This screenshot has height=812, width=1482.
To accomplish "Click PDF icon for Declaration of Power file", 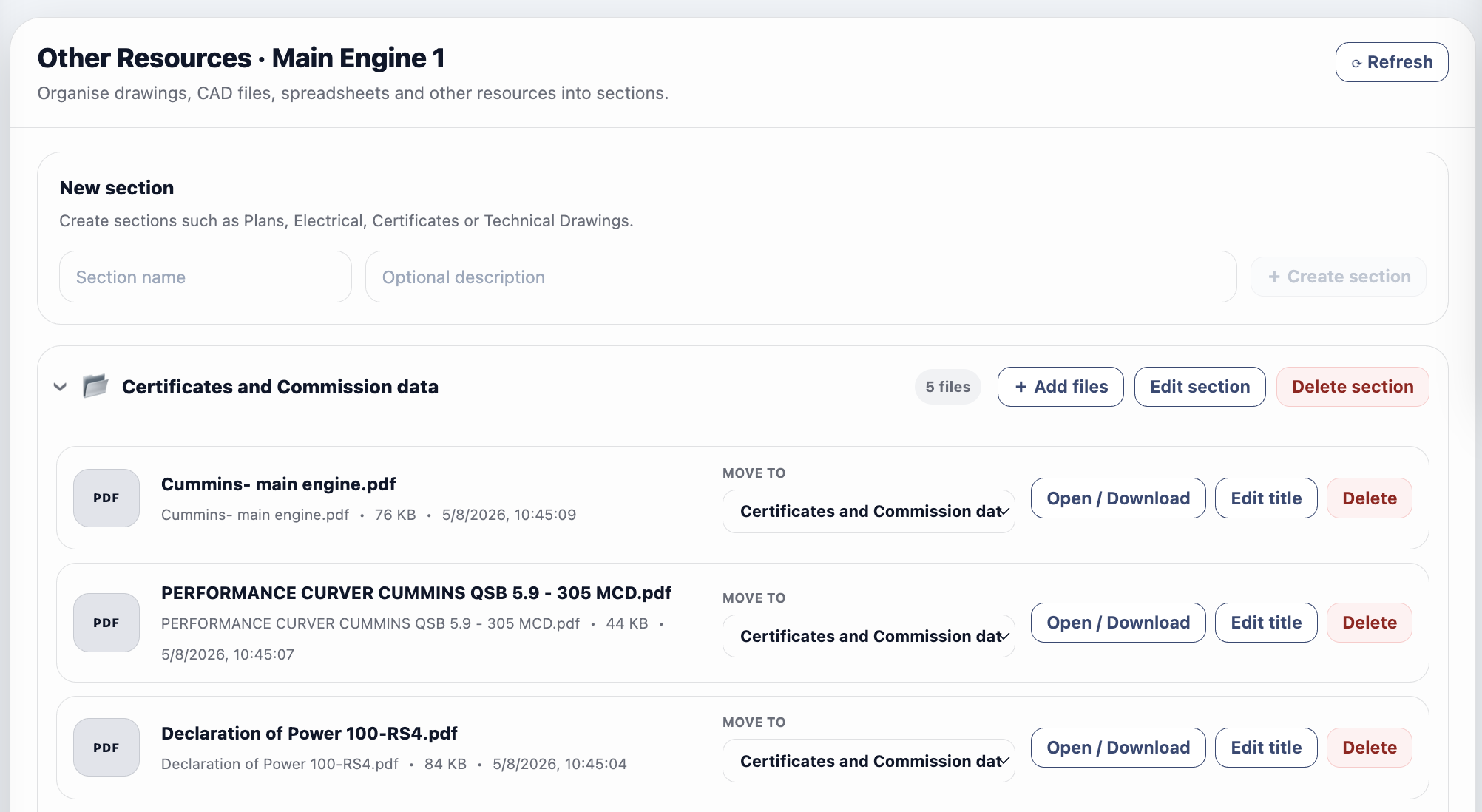I will [106, 747].
